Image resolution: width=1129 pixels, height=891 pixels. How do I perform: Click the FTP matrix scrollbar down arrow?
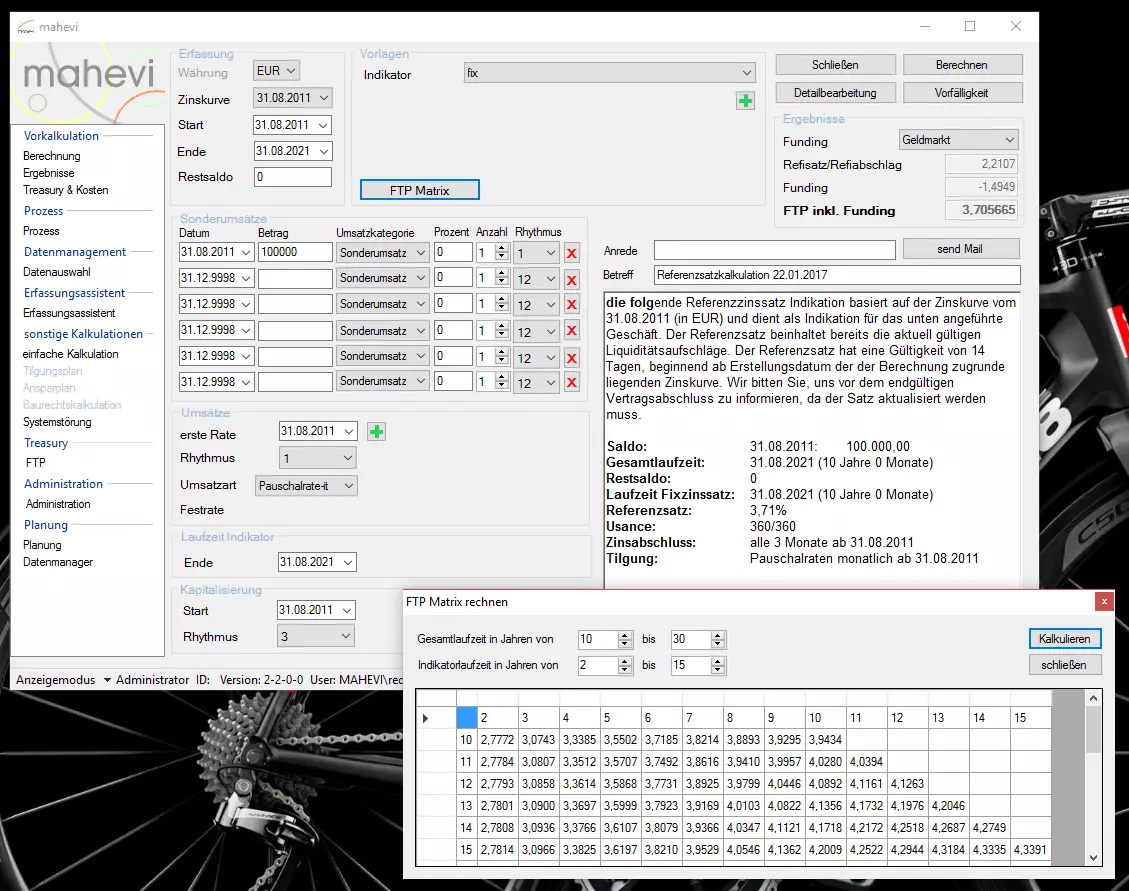coord(1093,857)
